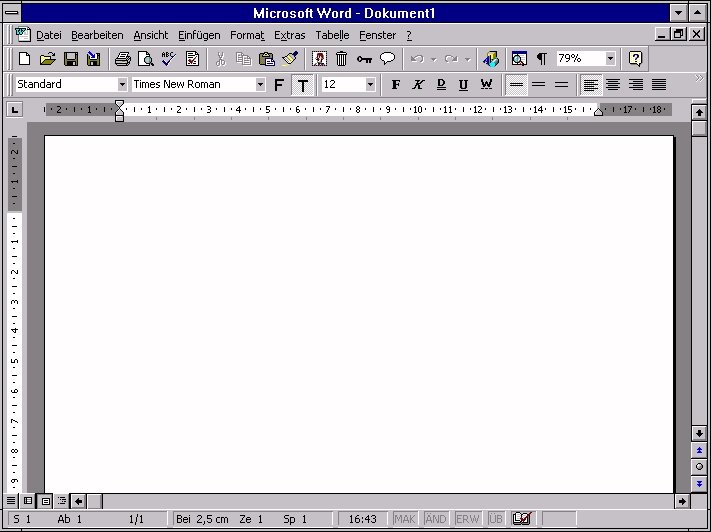Viewport: 711px width, 532px height.
Task: Open the 79% zoom level dropdown
Action: [610, 59]
